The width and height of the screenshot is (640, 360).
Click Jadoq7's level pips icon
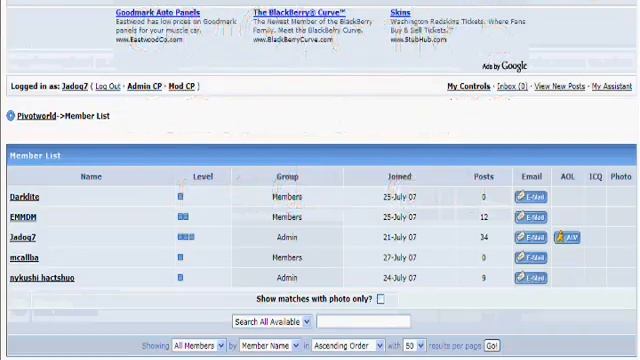point(186,237)
